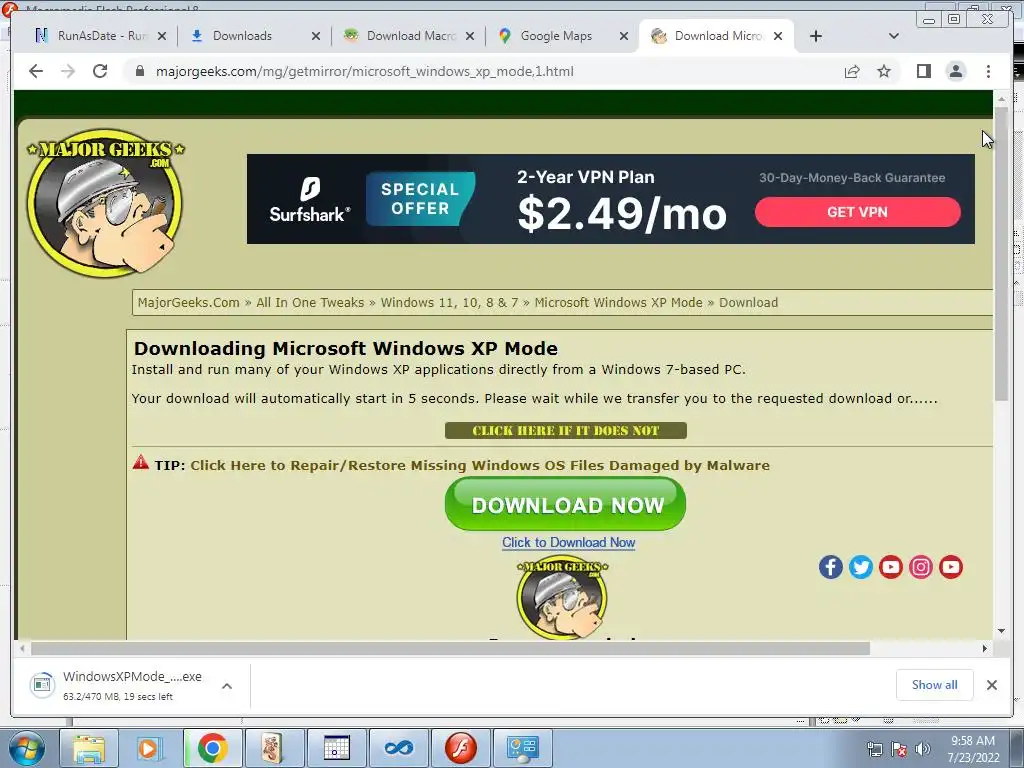1024x768 pixels.
Task: Click the Major Geeks logo
Action: [105, 202]
